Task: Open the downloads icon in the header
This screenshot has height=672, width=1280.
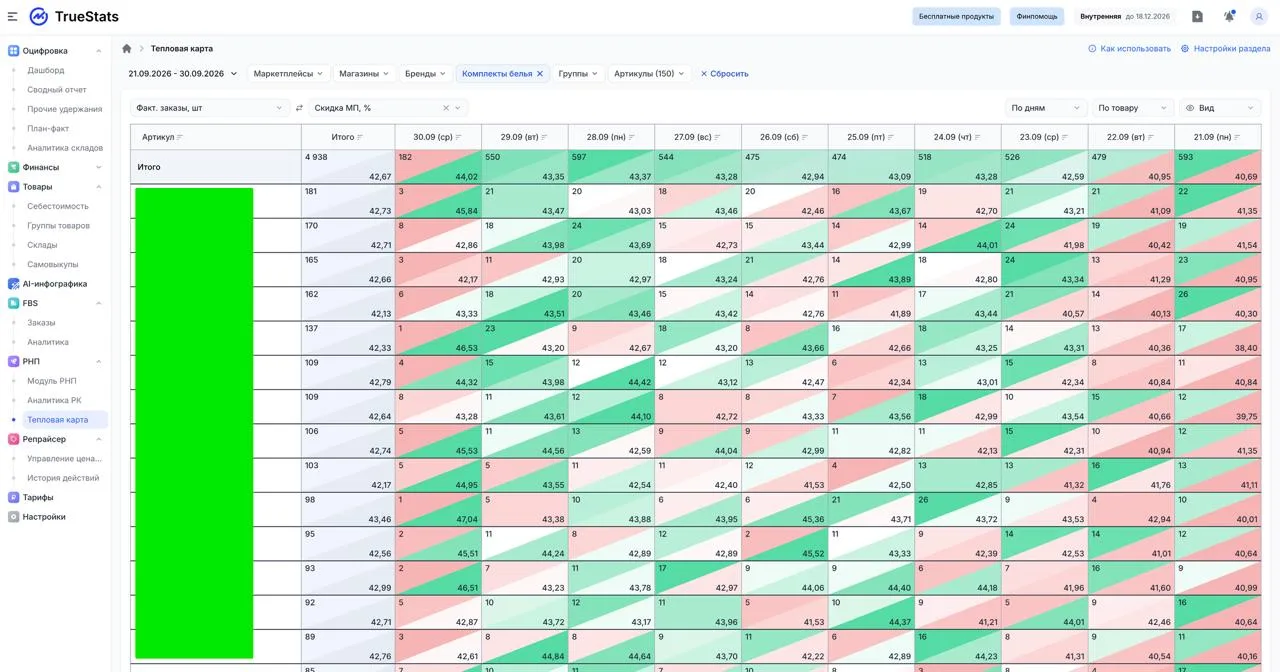Action: click(x=1197, y=16)
